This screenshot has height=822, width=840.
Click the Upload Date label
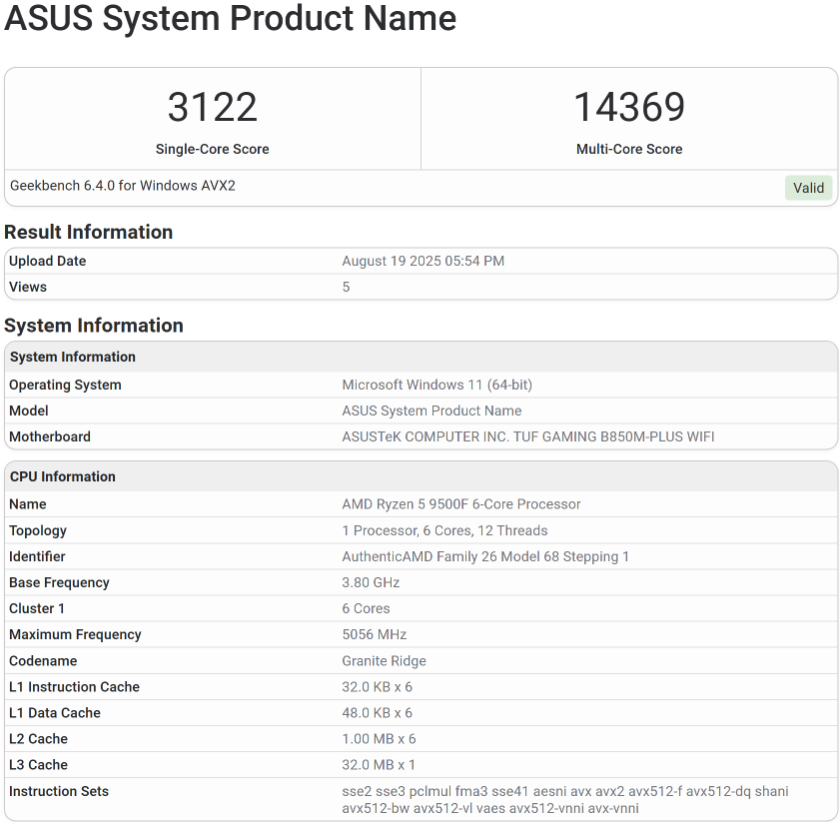click(x=48, y=261)
